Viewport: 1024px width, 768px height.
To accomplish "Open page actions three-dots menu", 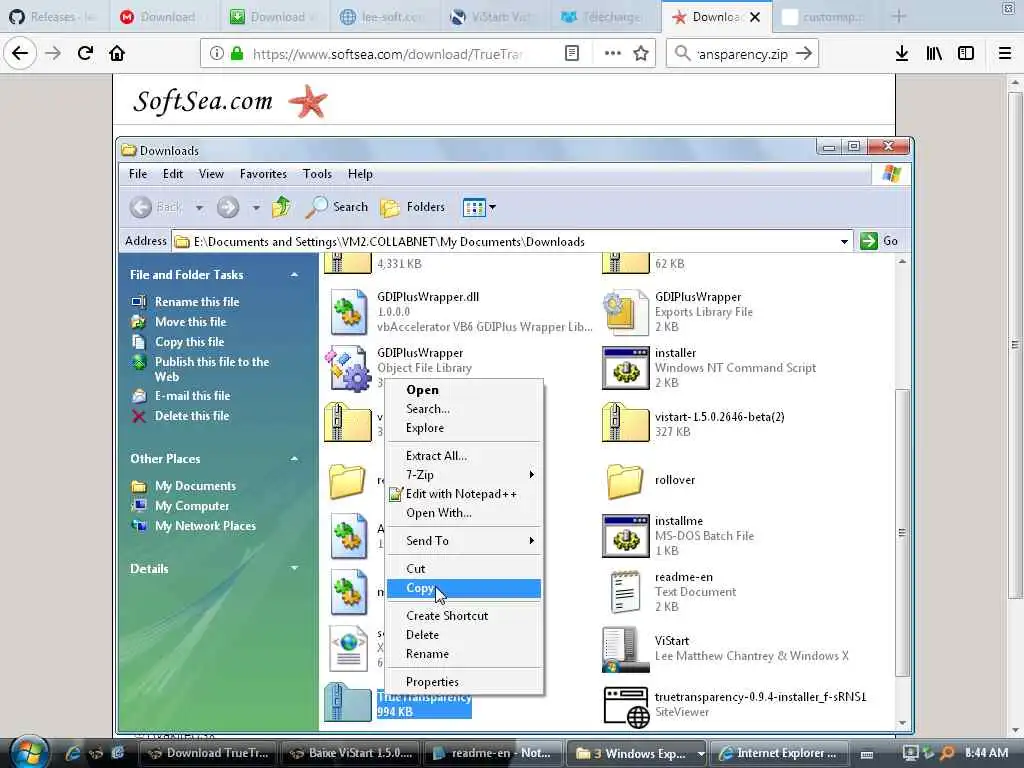I will click(x=612, y=54).
